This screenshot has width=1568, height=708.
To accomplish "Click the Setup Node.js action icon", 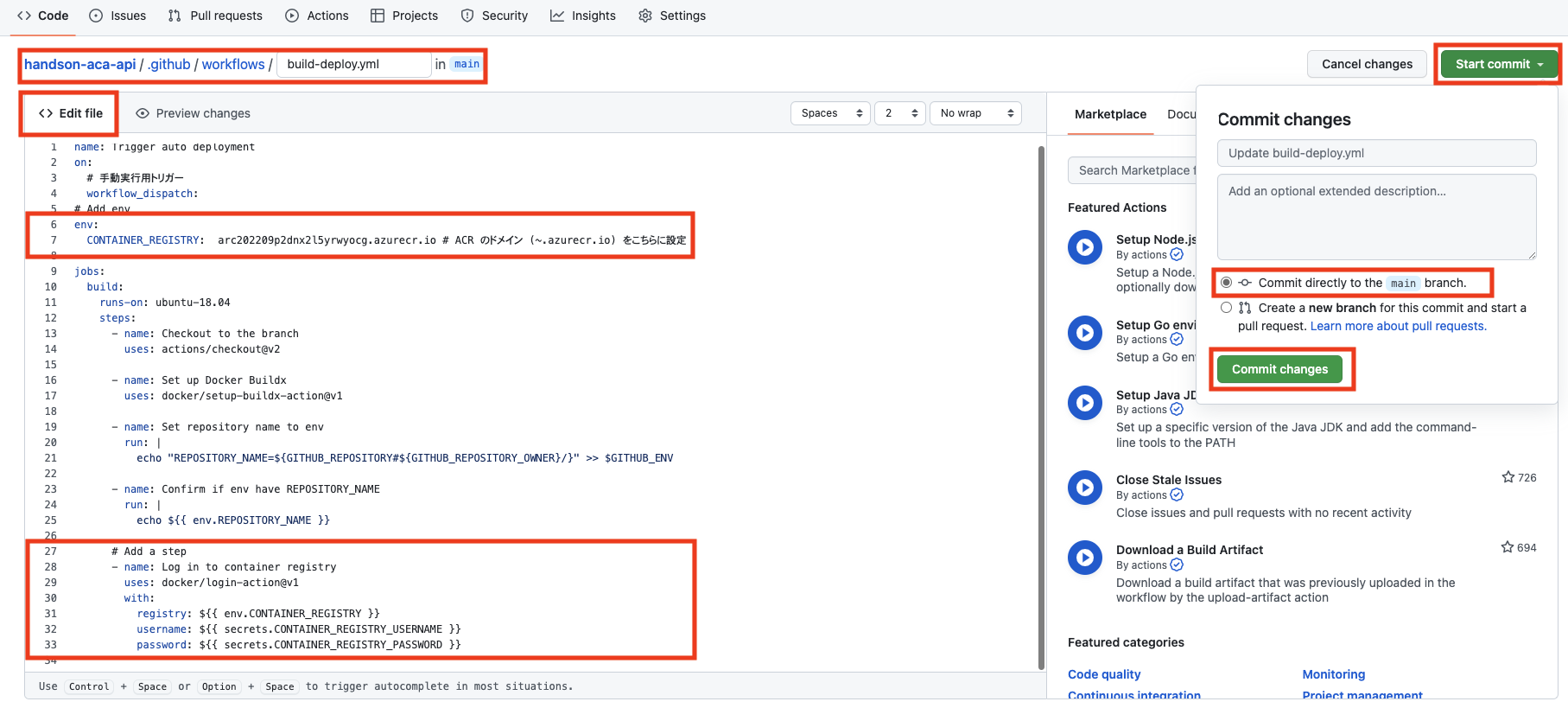I will pos(1085,247).
